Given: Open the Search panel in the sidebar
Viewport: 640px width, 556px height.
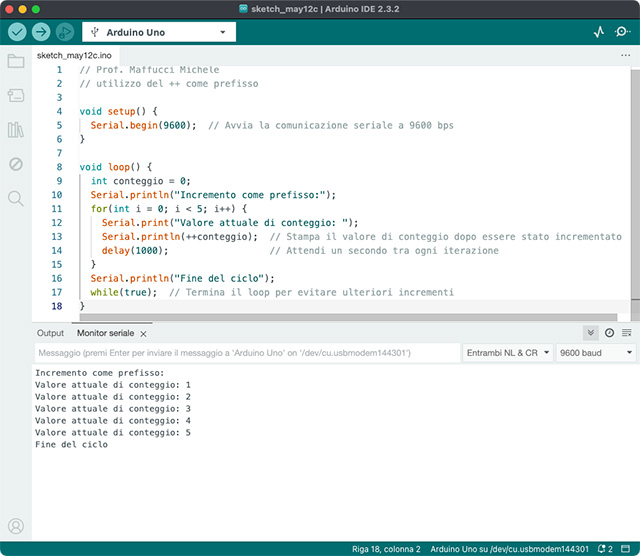Looking at the screenshot, I should 16,198.
